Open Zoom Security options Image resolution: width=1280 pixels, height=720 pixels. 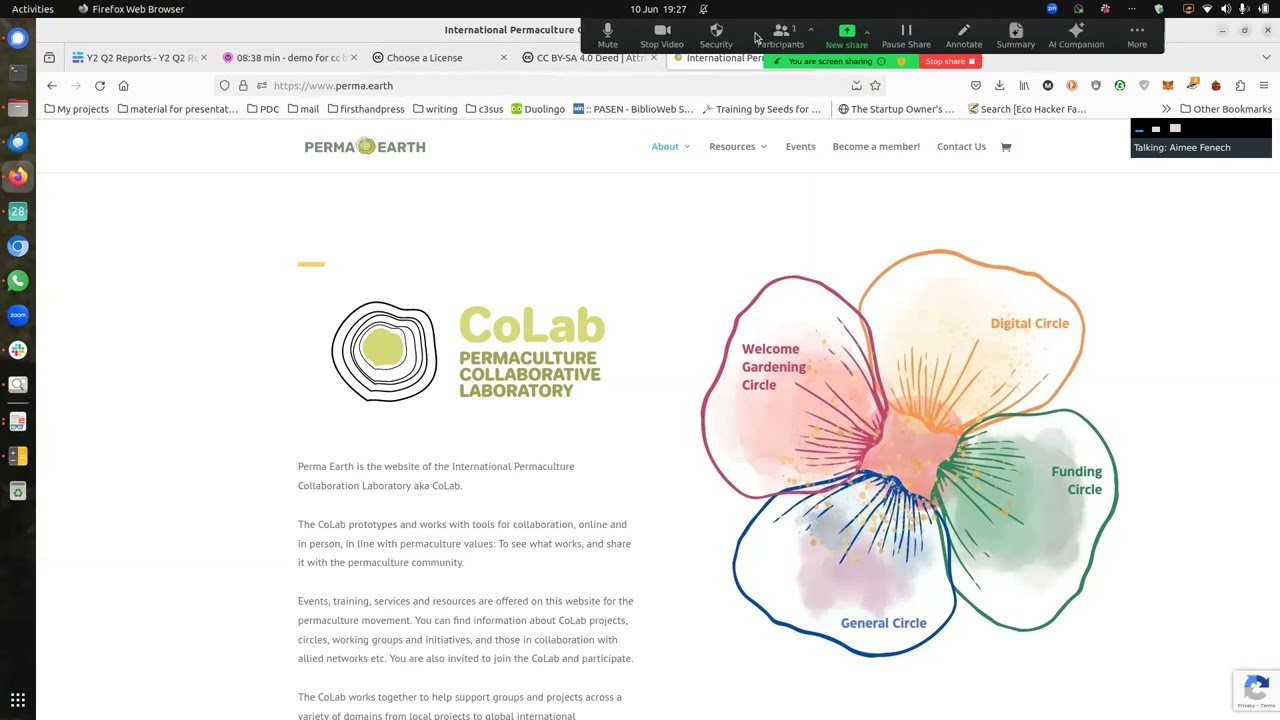tap(716, 36)
